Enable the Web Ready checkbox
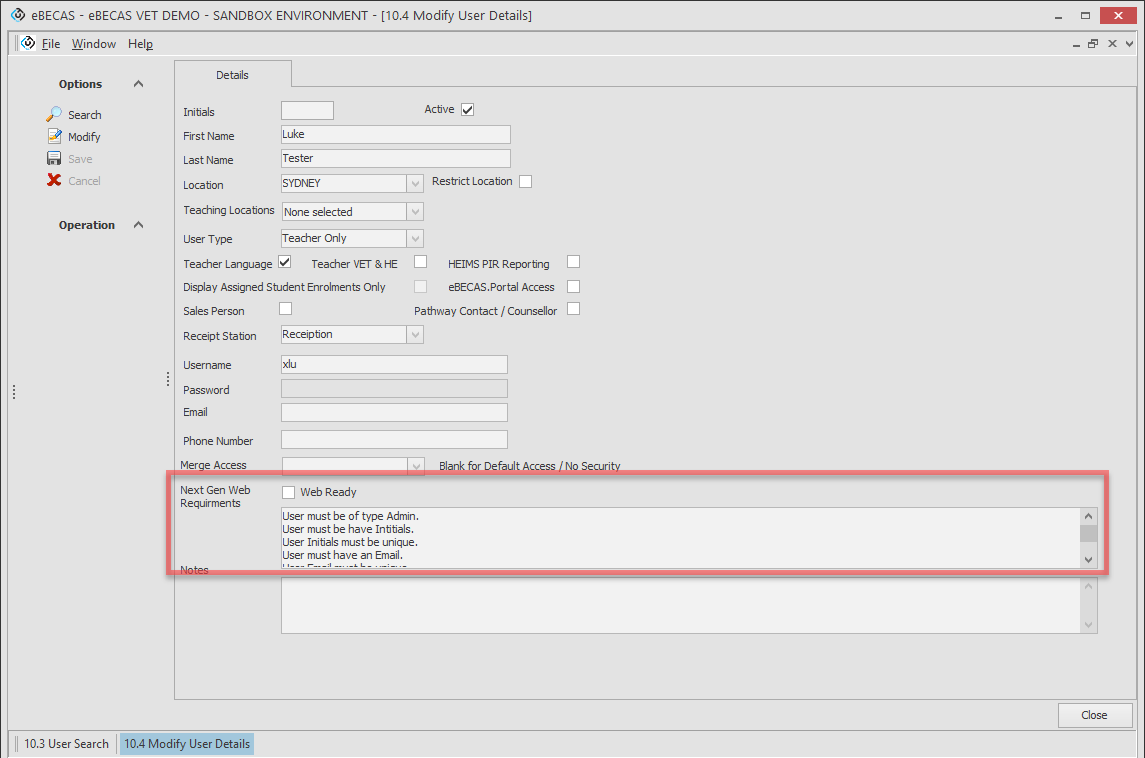Image resolution: width=1145 pixels, height=758 pixels. [289, 492]
